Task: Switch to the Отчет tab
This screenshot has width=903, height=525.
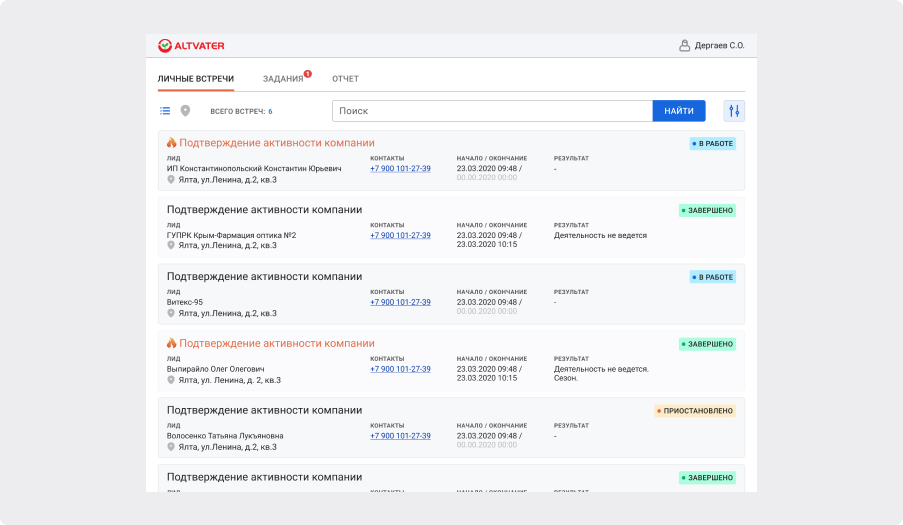Action: [x=345, y=79]
